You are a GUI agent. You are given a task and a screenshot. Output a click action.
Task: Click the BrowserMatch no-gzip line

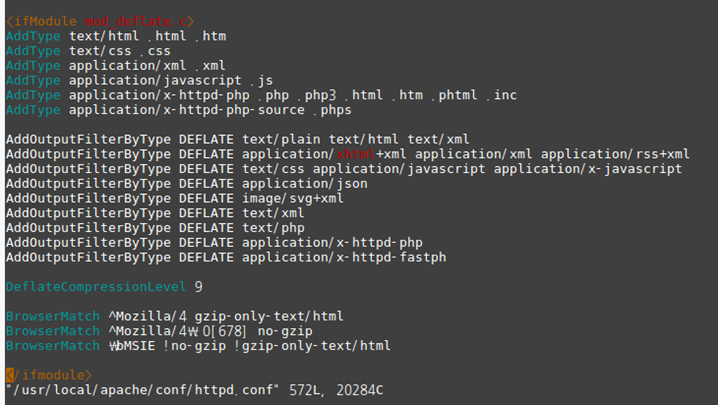click(x=159, y=331)
